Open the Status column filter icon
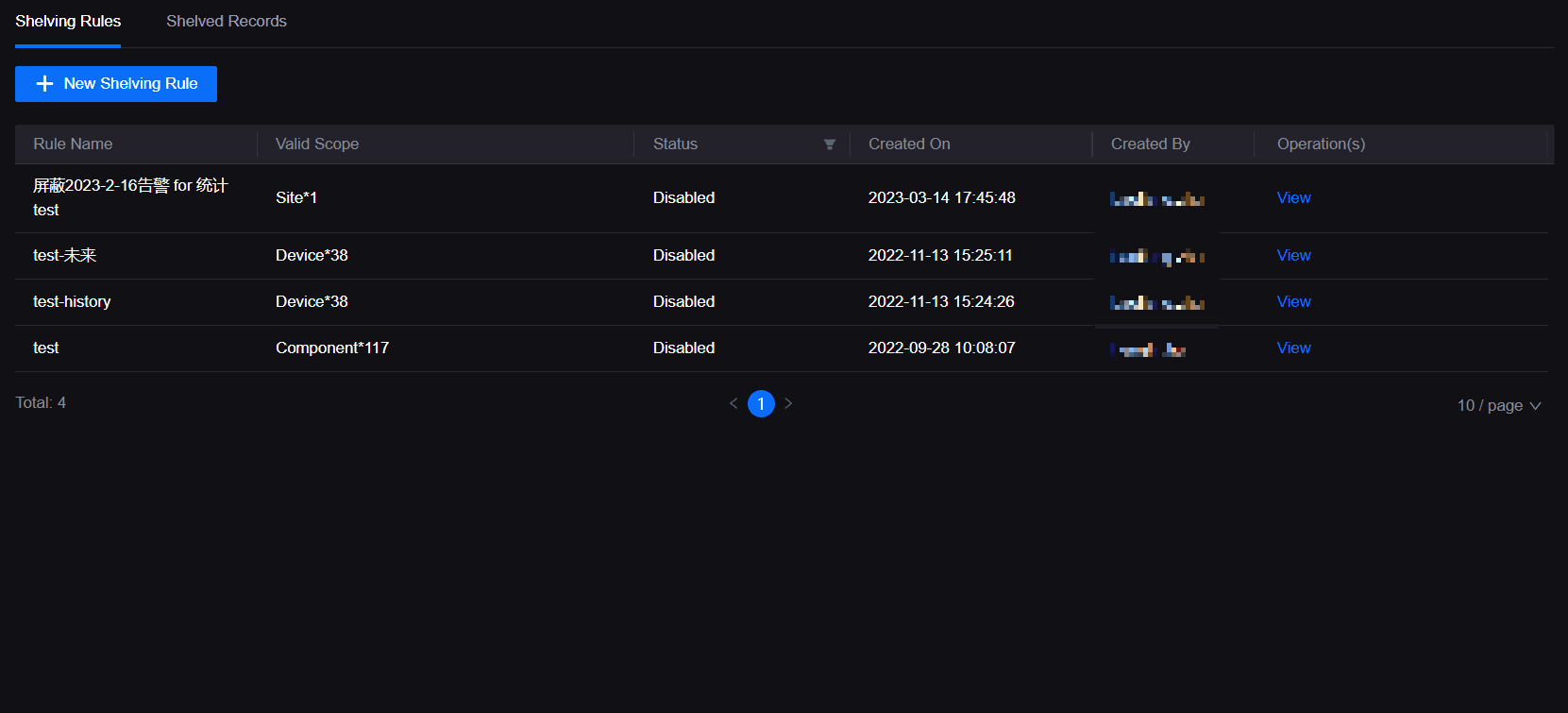Screen dimensions: 1568x713 [x=829, y=144]
